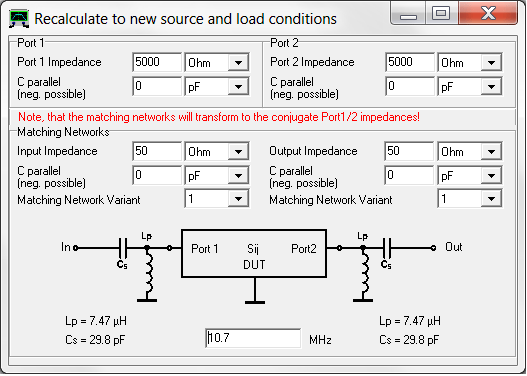Image resolution: width=527 pixels, height=376 pixels.
Task: Open Input side C parallel unit dropdown
Action: tap(239, 176)
